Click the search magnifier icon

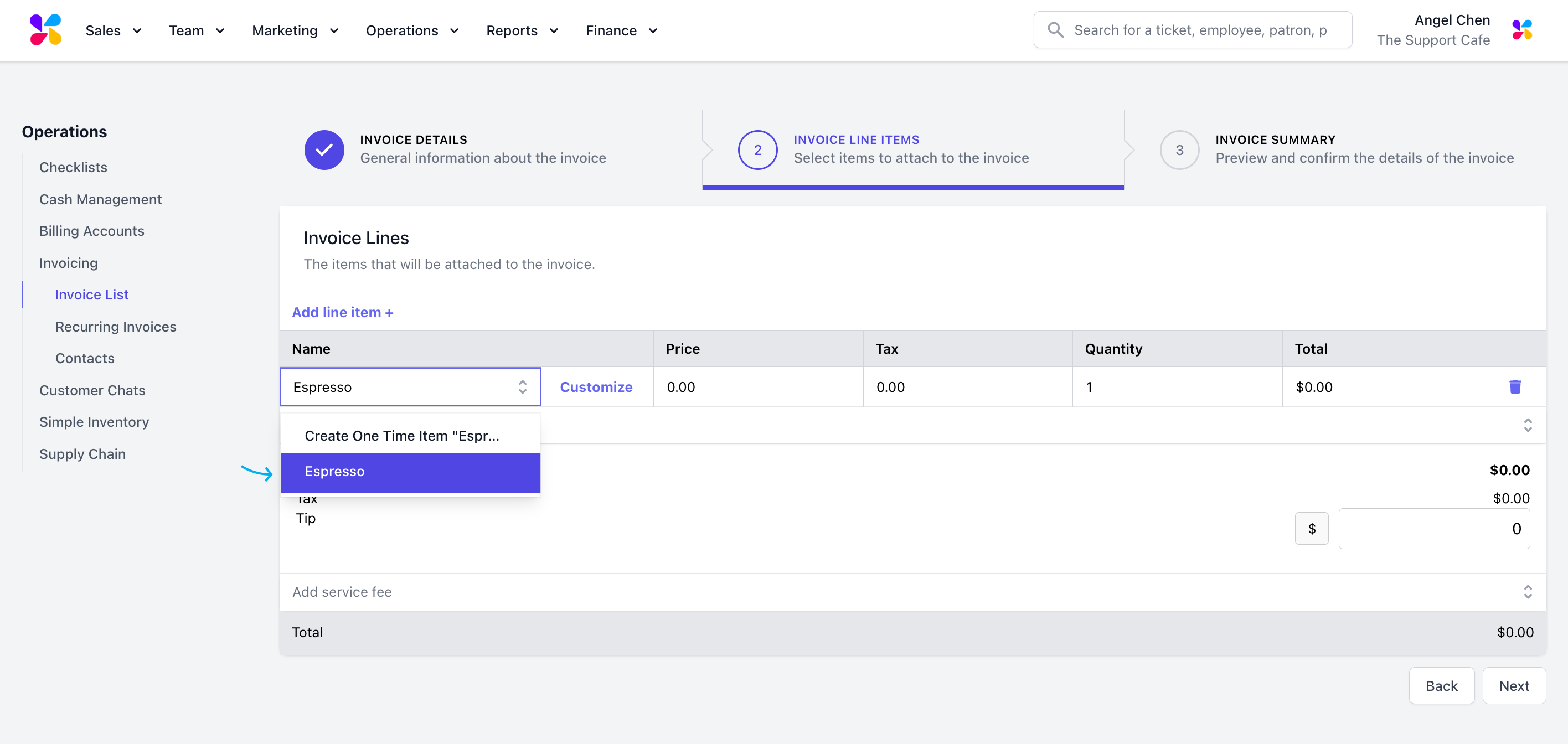1055,30
